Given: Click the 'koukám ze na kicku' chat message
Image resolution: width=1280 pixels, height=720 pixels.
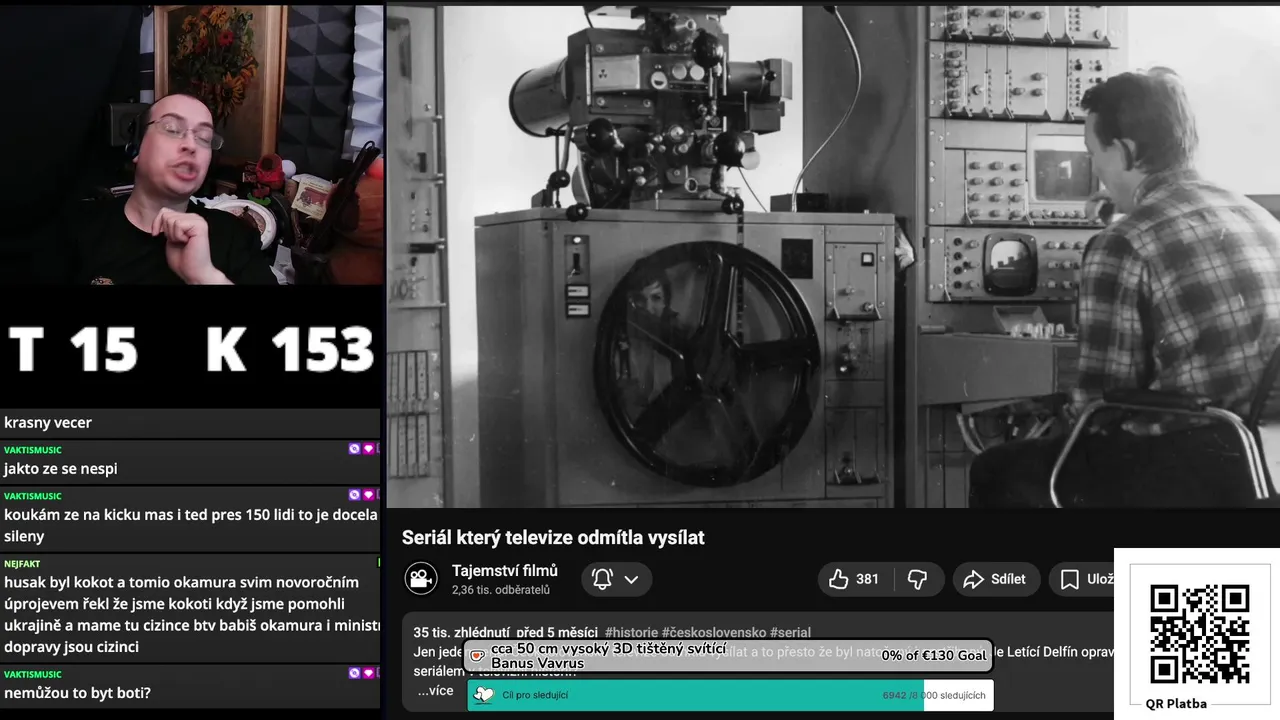Looking at the screenshot, I should tap(191, 525).
